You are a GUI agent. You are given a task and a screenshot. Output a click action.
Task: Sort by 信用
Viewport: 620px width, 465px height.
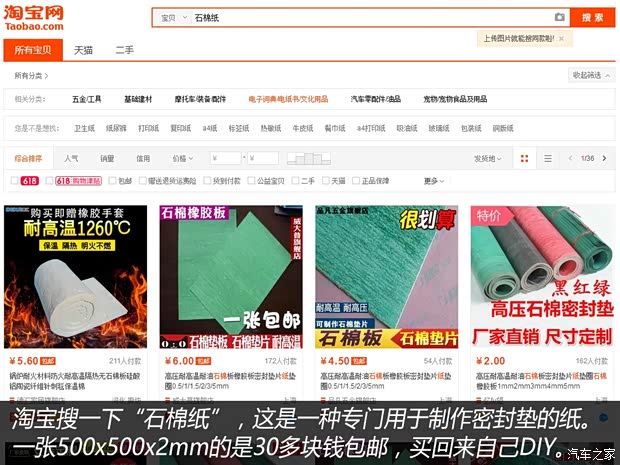click(143, 159)
